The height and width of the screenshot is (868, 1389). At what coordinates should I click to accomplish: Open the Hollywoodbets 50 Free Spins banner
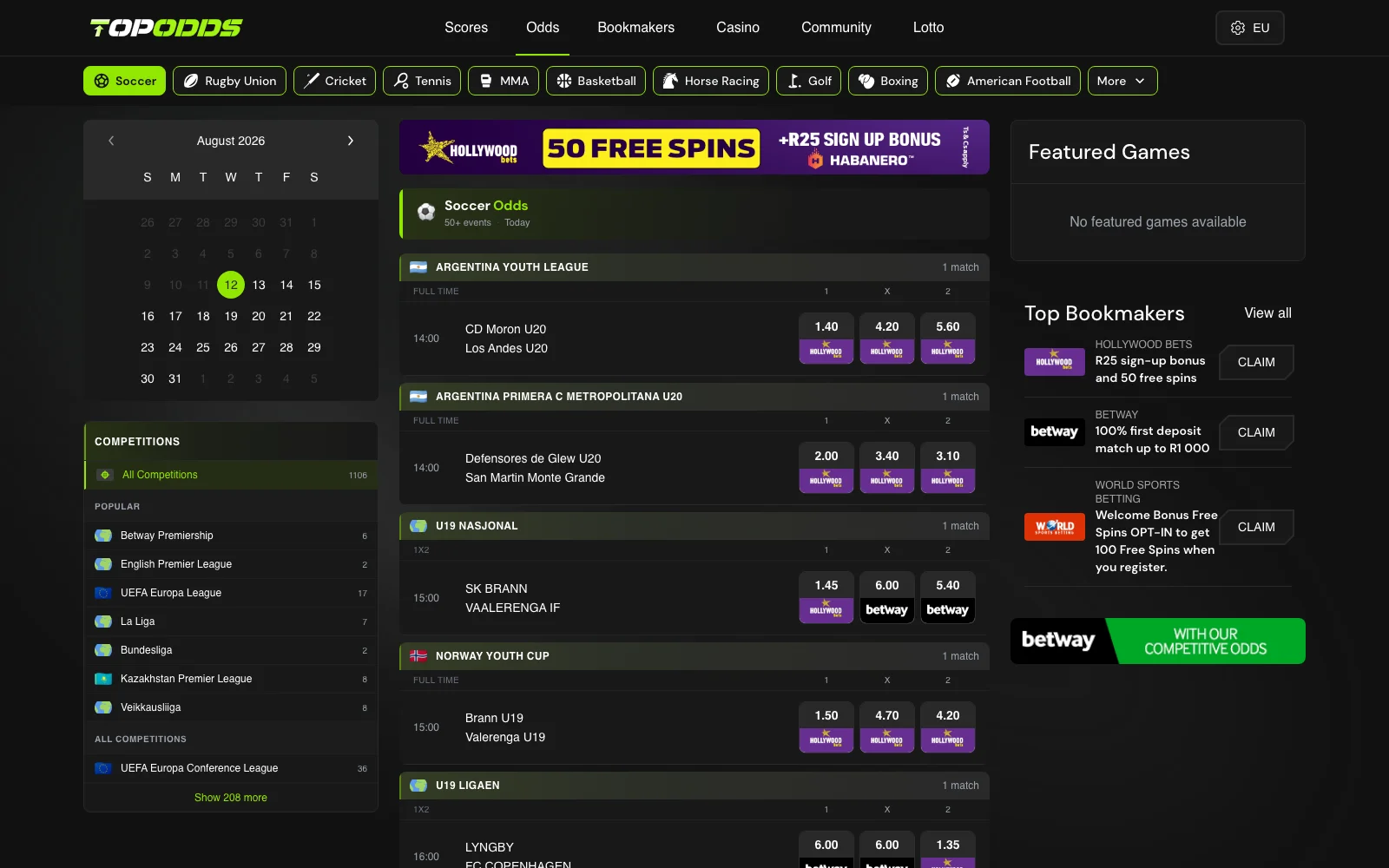click(694, 148)
